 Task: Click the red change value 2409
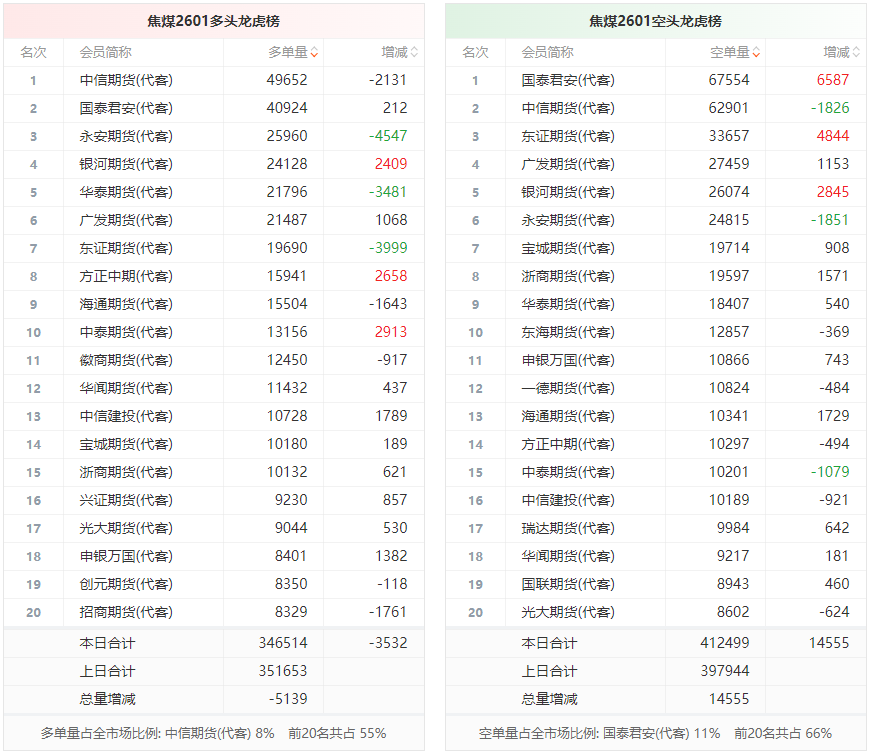point(391,164)
